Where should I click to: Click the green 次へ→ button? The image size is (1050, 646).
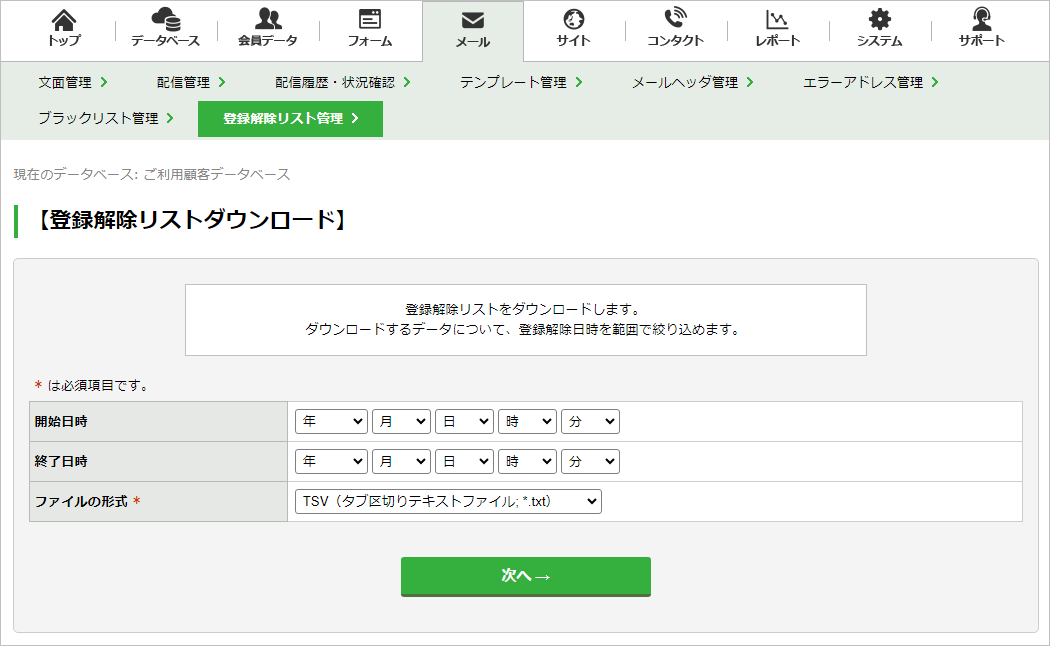click(526, 576)
